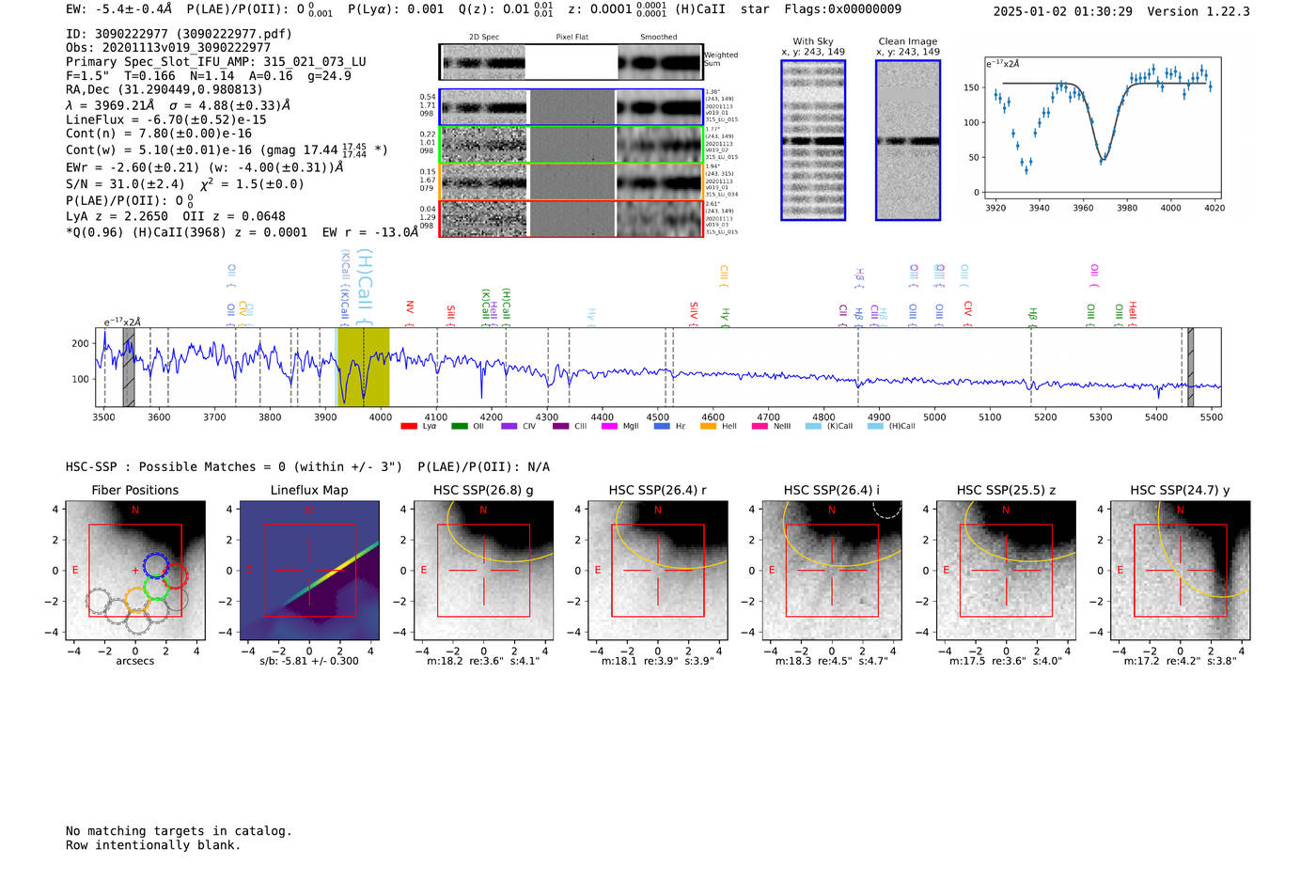
Task: Click the Flags:0x00000009 text
Action: (843, 9)
